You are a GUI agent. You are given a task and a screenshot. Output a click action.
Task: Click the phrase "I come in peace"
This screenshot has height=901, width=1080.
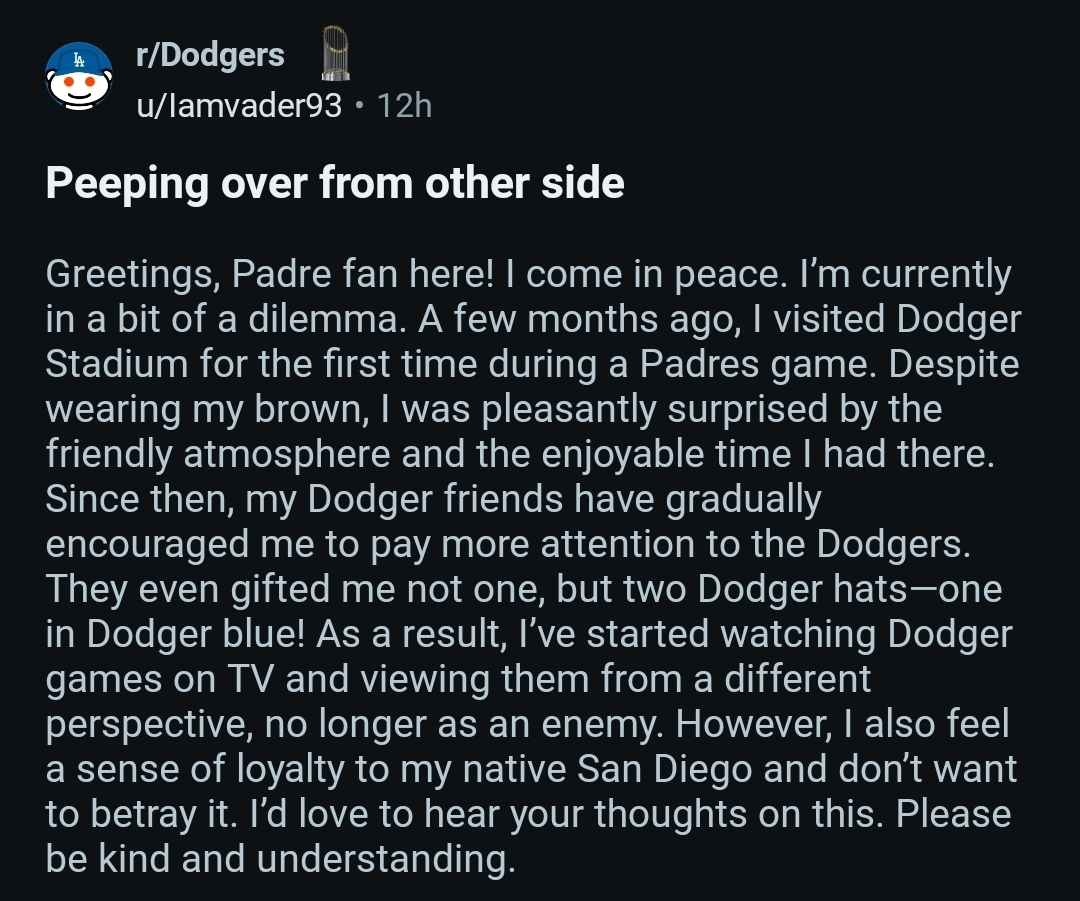point(645,275)
